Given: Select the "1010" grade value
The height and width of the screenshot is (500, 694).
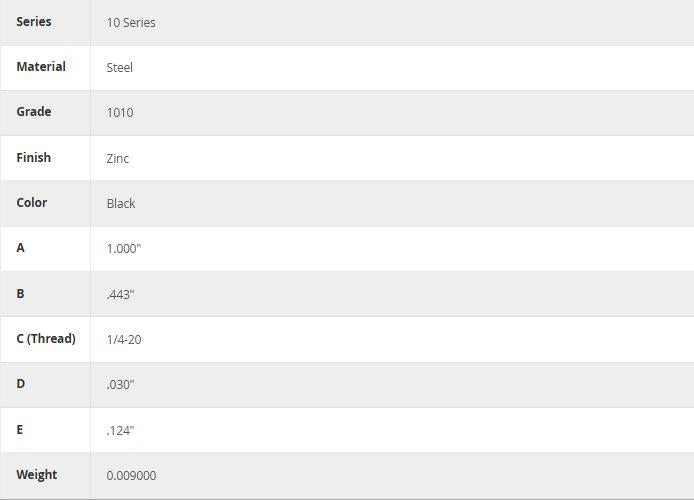Looking at the screenshot, I should (x=120, y=112).
